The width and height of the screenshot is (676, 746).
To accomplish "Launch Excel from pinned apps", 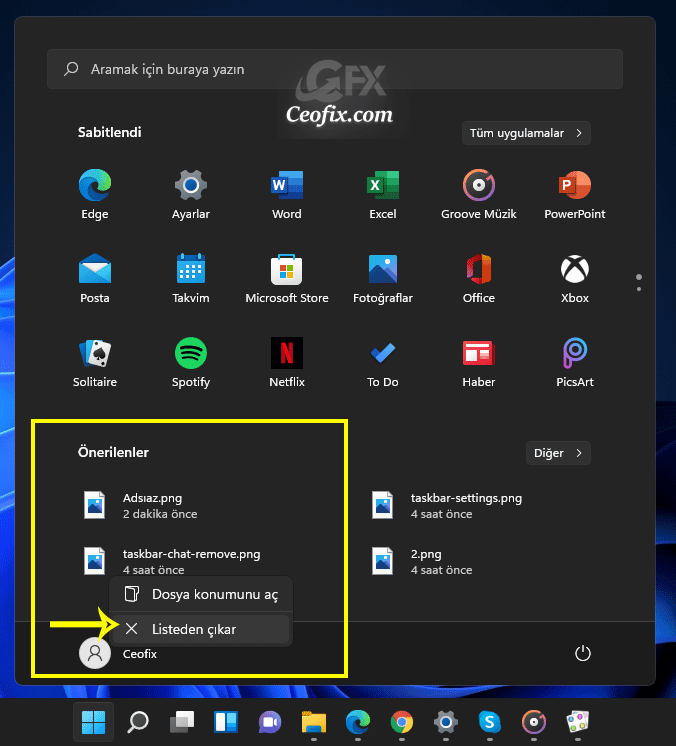I will click(383, 194).
